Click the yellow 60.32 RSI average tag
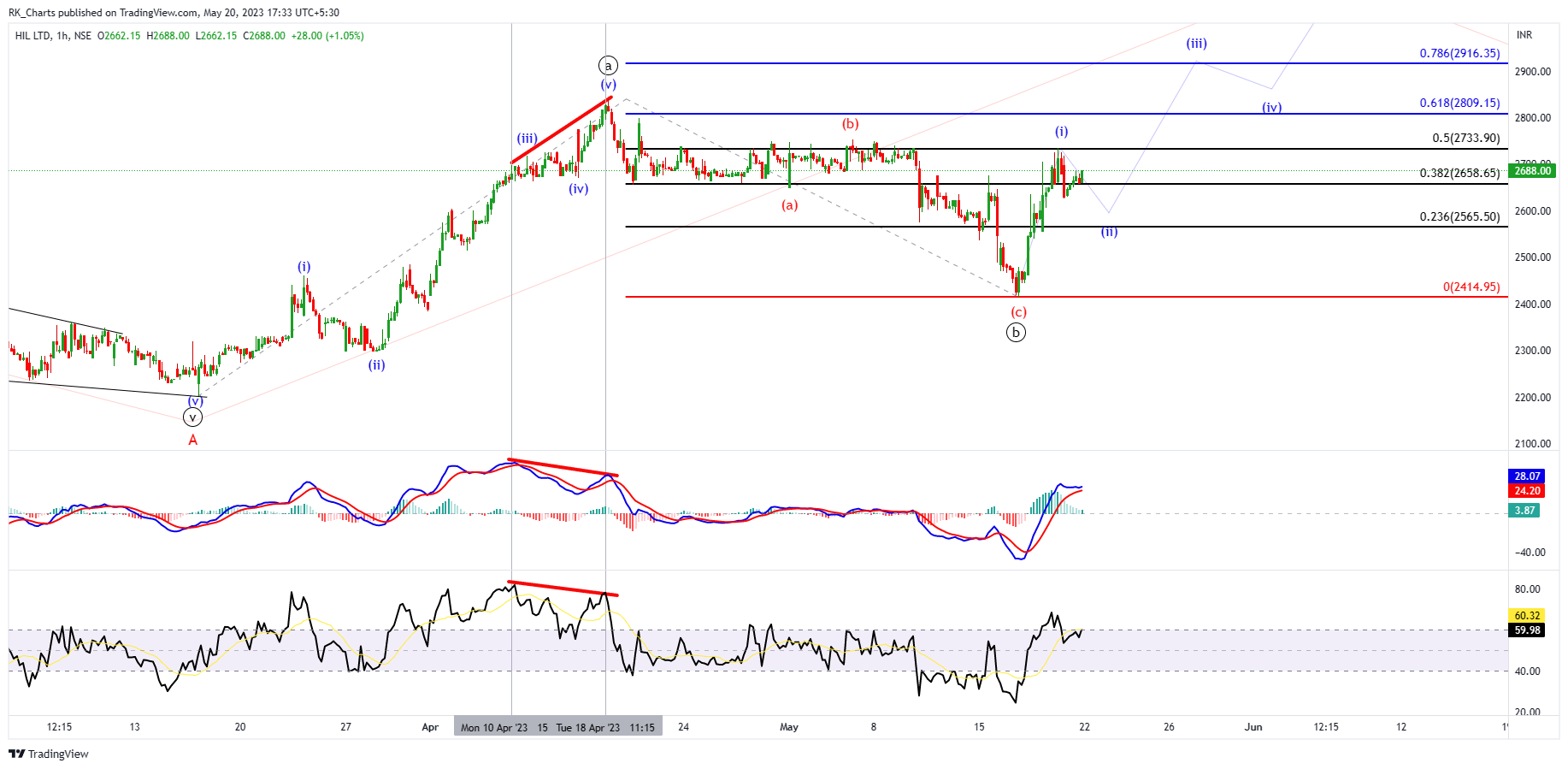This screenshot has height=769, width=1568. click(x=1527, y=616)
